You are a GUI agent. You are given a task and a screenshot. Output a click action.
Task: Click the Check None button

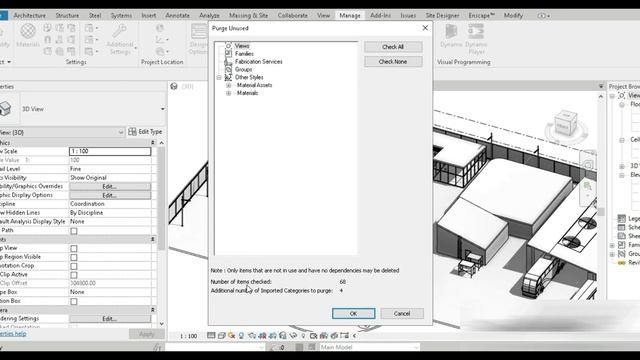393,62
